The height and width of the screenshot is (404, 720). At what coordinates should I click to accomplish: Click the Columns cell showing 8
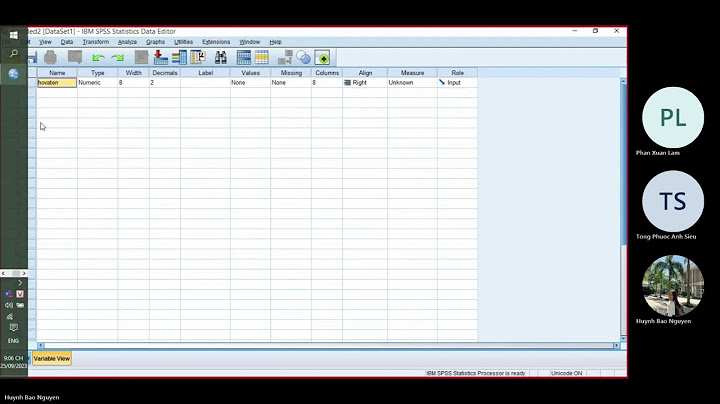coord(326,83)
